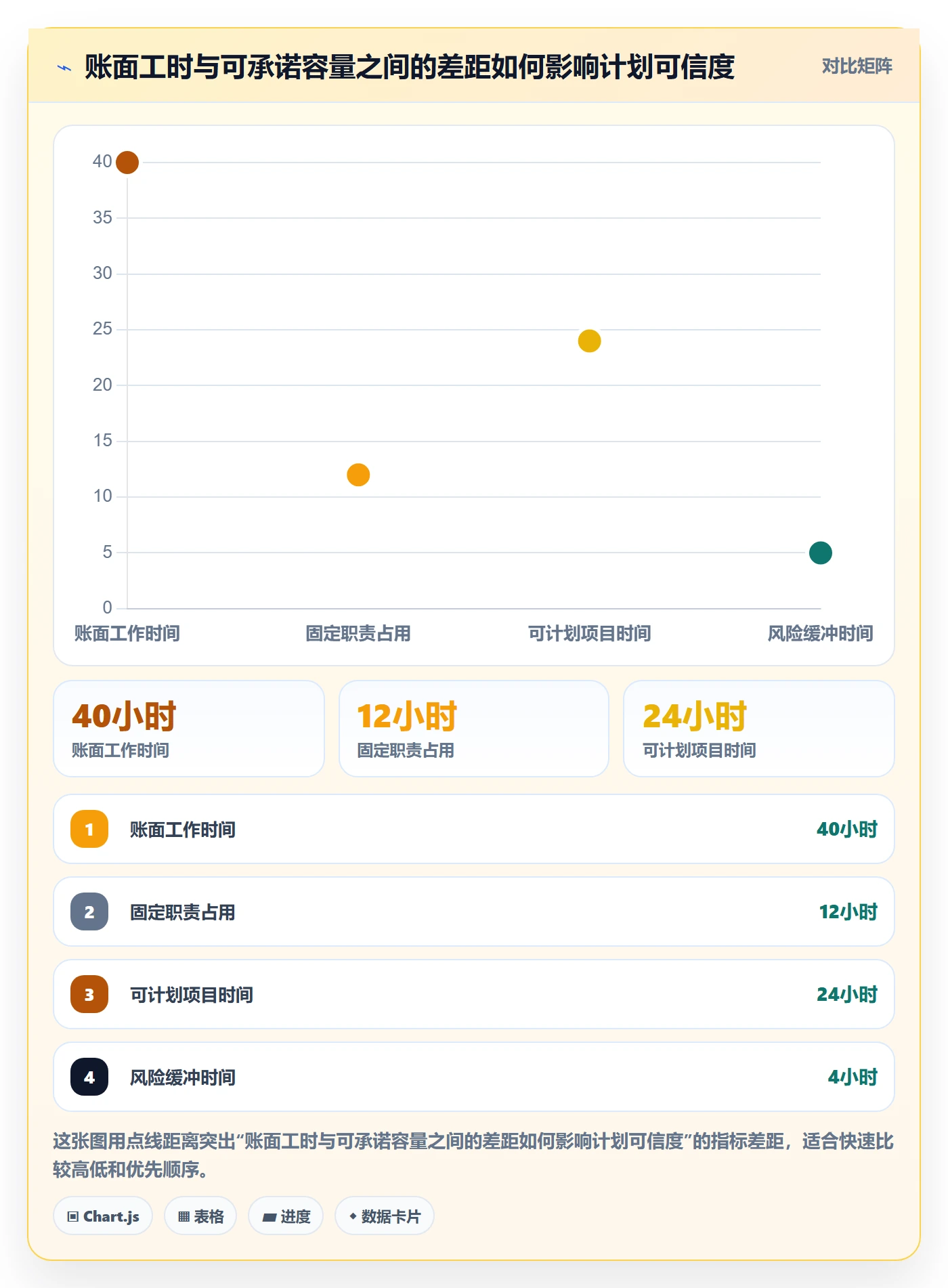The image size is (948, 1288).
Task: Click the 进度 tag chip
Action: point(286,1216)
